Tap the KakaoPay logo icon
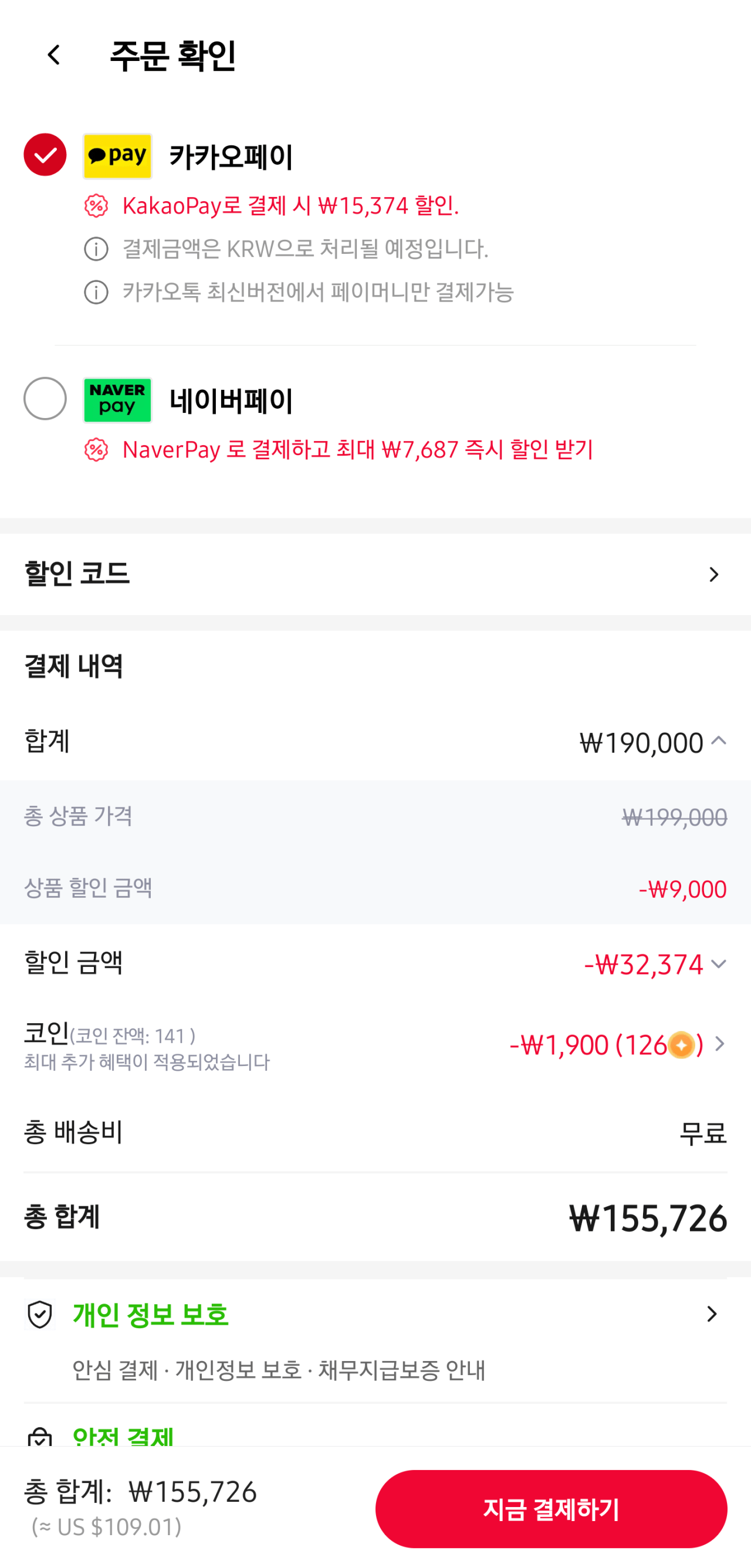The width and height of the screenshot is (751, 1568). point(117,156)
